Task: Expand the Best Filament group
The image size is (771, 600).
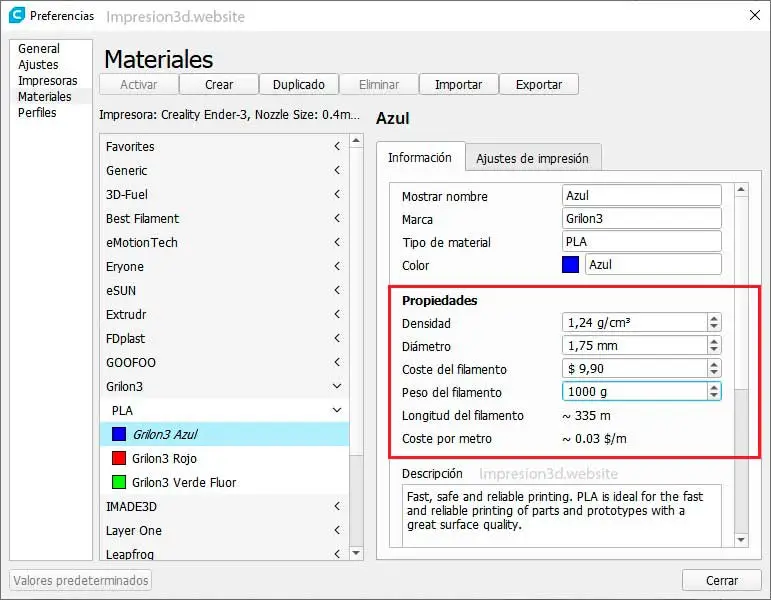Action: [x=337, y=218]
